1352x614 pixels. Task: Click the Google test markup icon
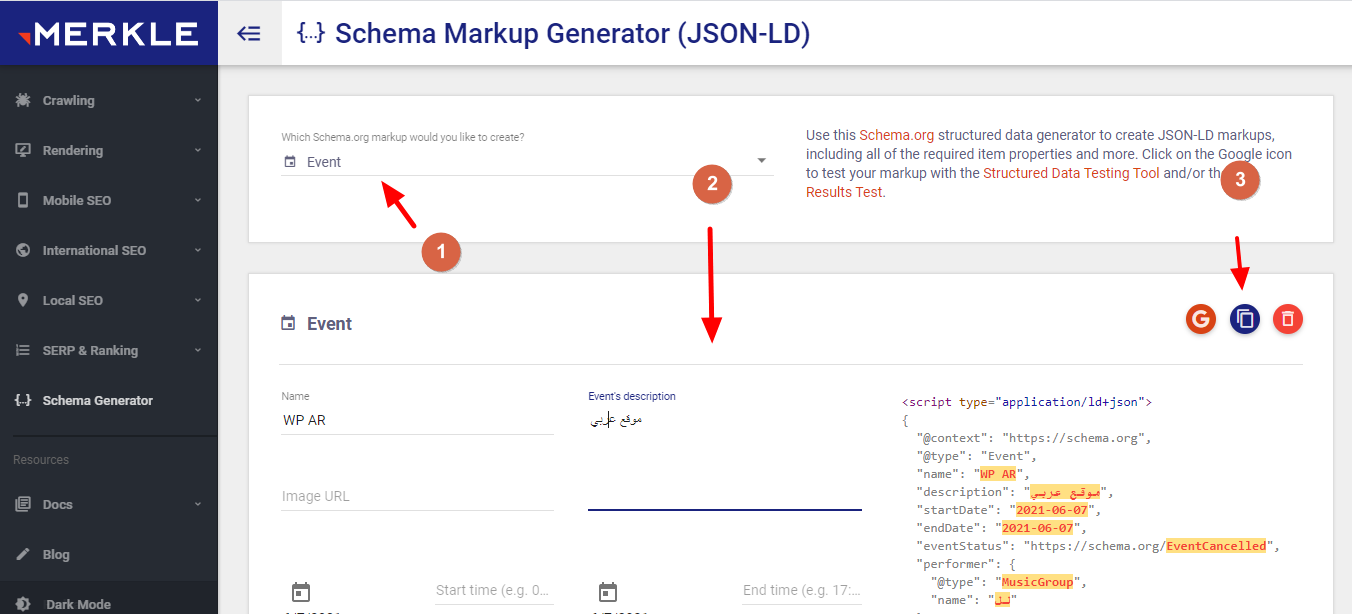[x=1200, y=319]
